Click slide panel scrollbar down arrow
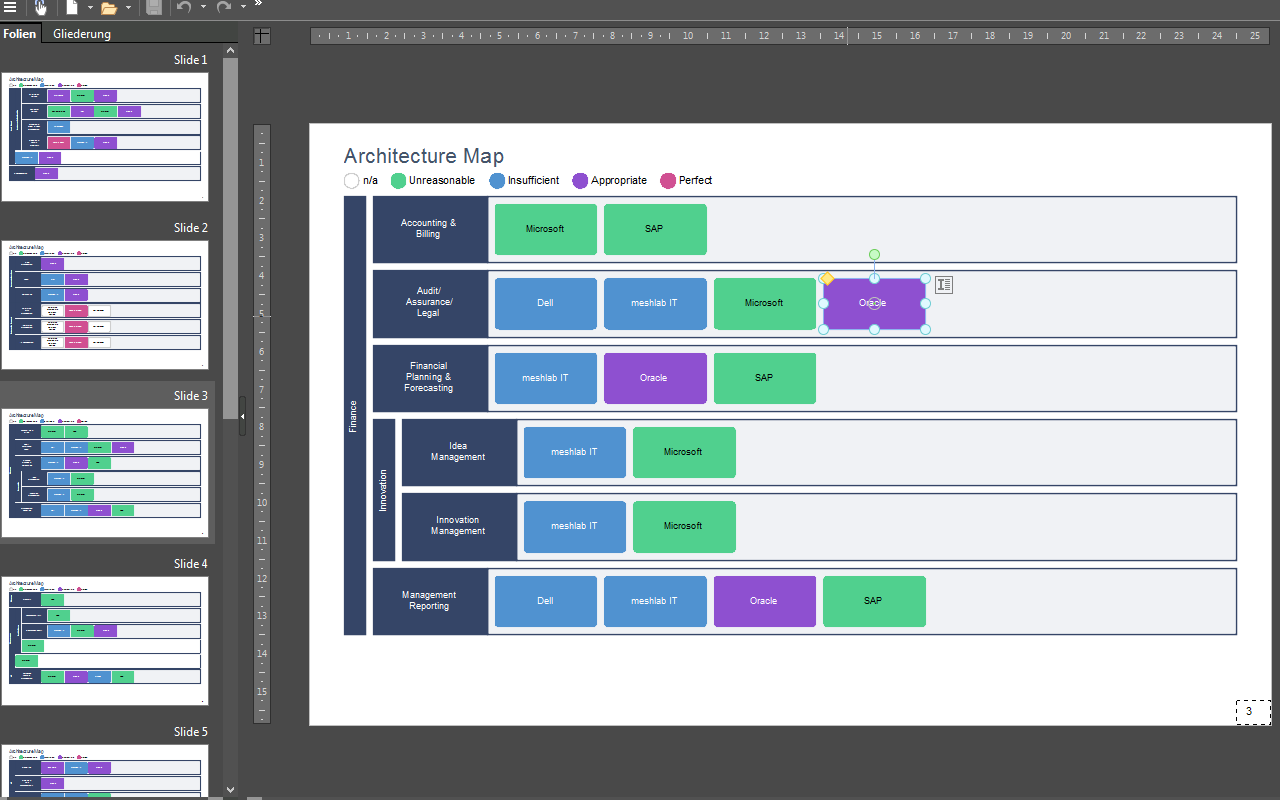1280x800 pixels. [x=231, y=790]
